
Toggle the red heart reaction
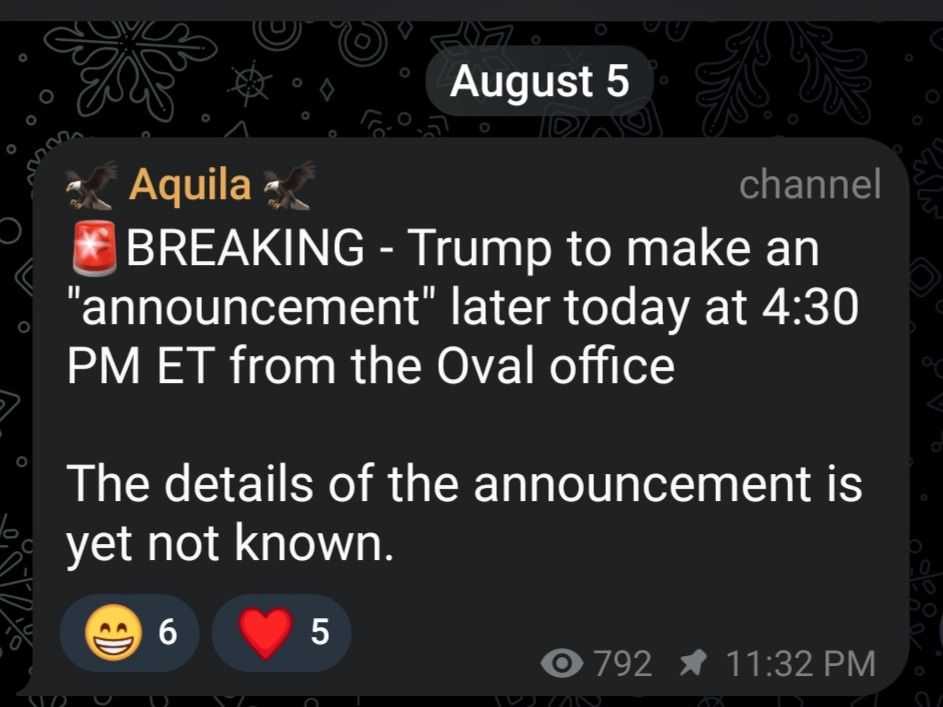pyautogui.click(x=266, y=633)
